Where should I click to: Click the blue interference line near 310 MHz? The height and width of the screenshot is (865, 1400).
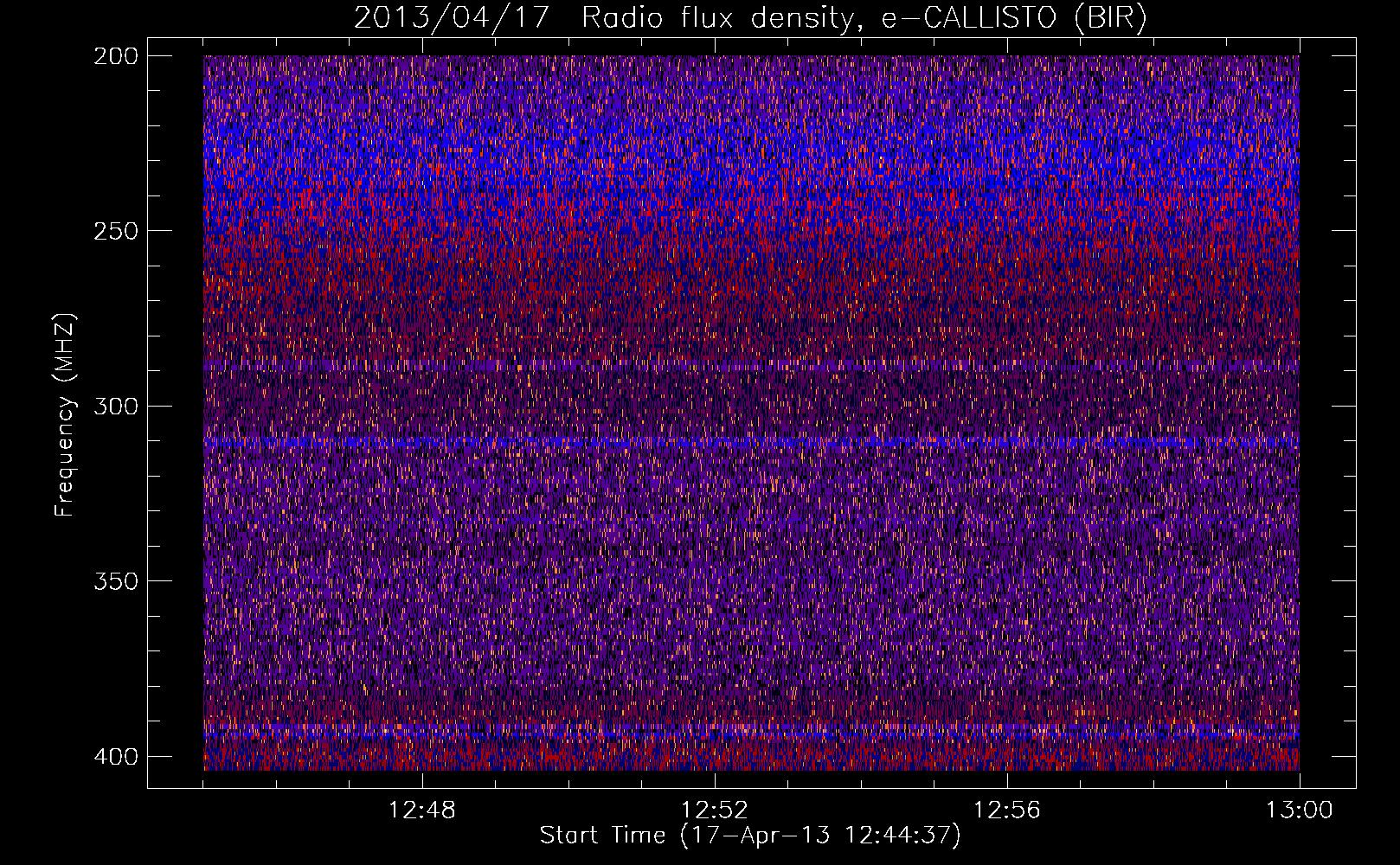tap(751, 441)
